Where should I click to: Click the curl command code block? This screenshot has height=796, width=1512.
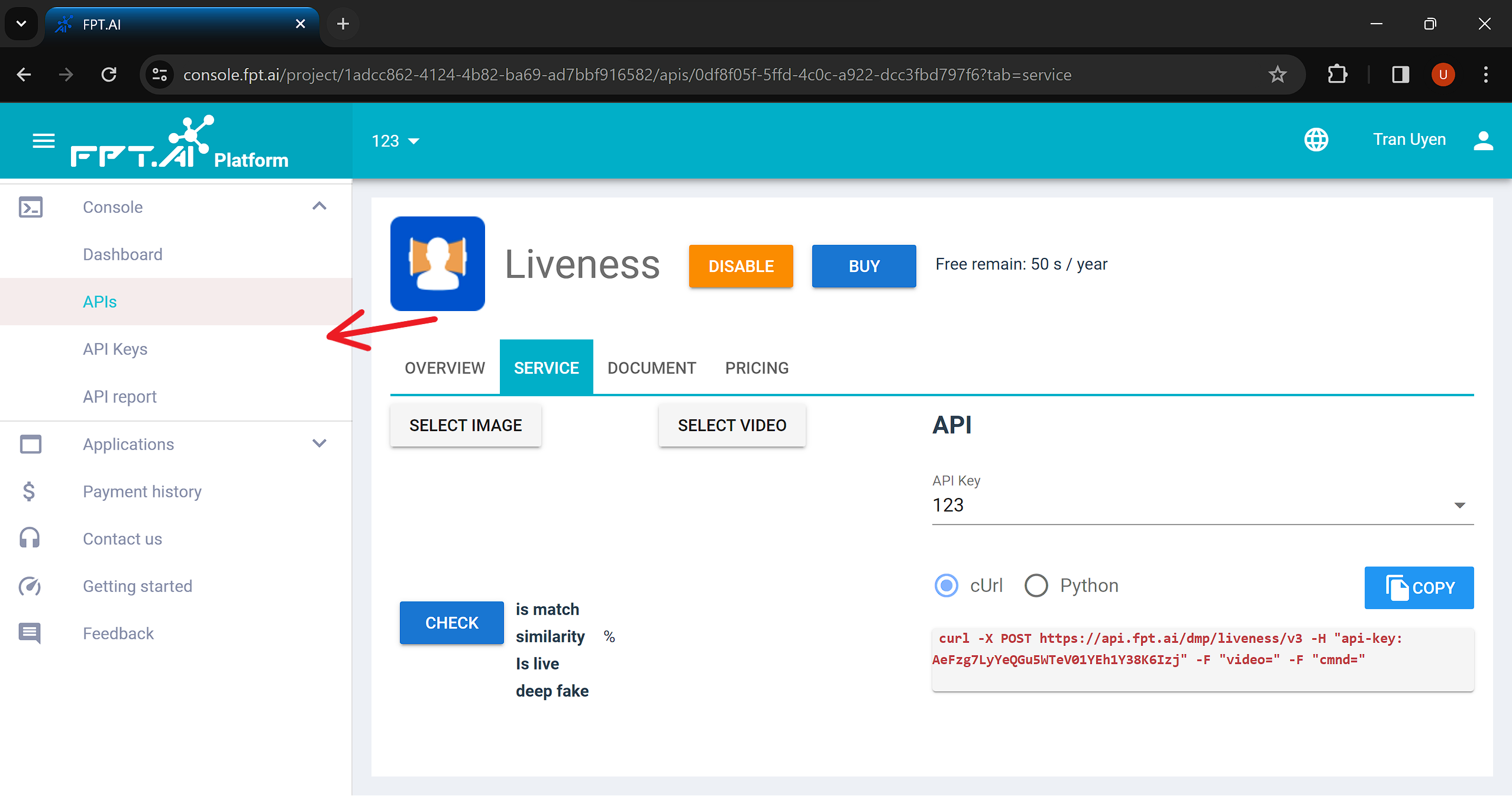point(1203,659)
